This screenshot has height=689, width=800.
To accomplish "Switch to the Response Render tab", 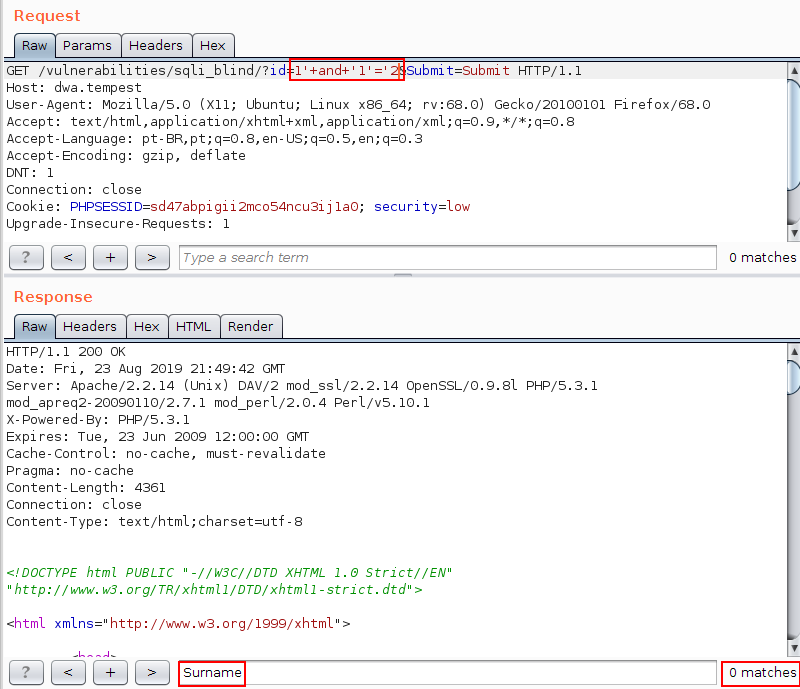I will click(250, 326).
